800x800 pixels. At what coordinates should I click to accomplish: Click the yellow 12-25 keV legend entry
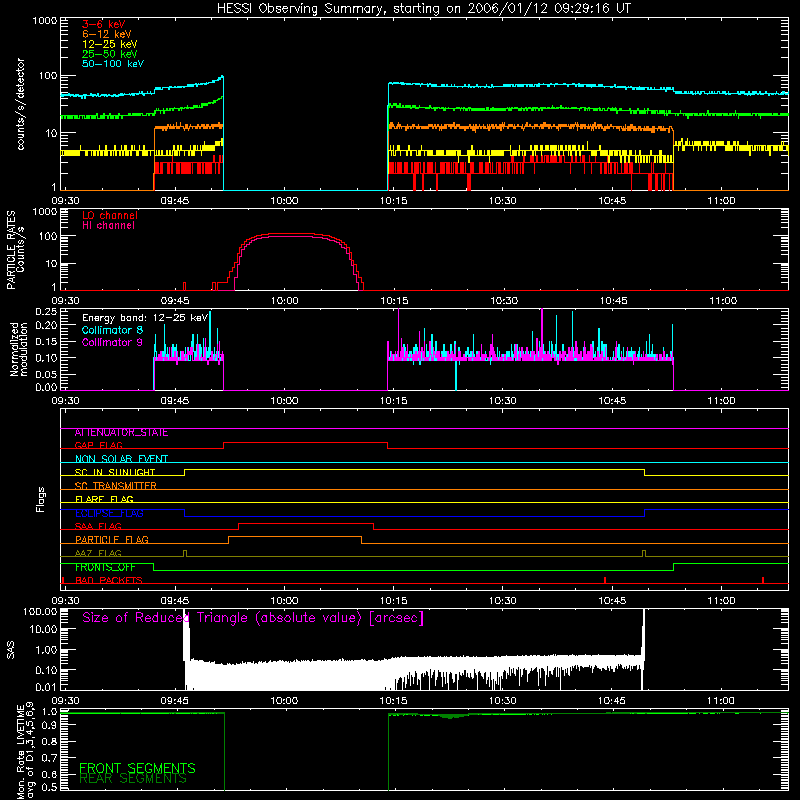[x=110, y=44]
